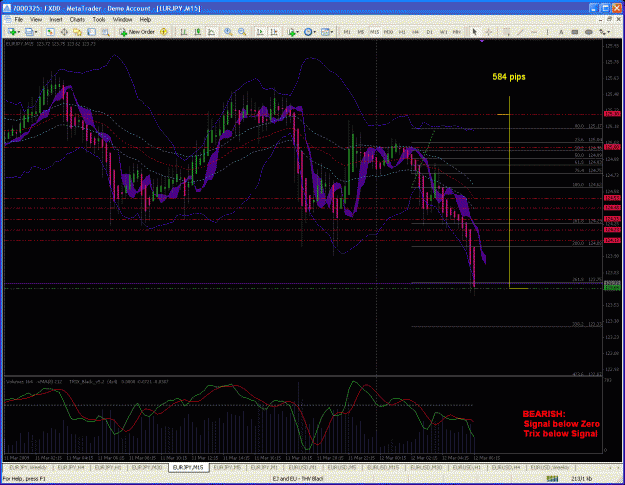Toggle the Navigator window icon

[77, 32]
